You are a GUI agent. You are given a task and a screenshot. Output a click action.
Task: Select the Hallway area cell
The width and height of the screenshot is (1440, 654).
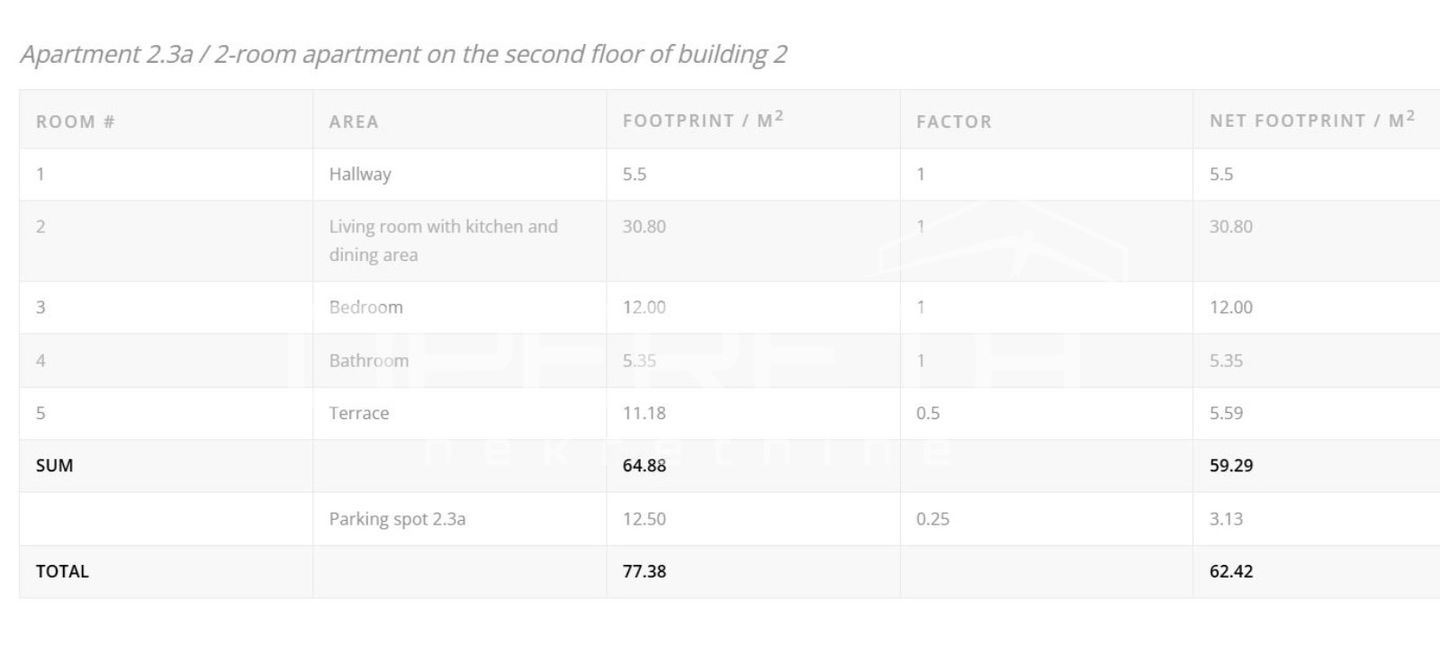pyautogui.click(x=360, y=174)
